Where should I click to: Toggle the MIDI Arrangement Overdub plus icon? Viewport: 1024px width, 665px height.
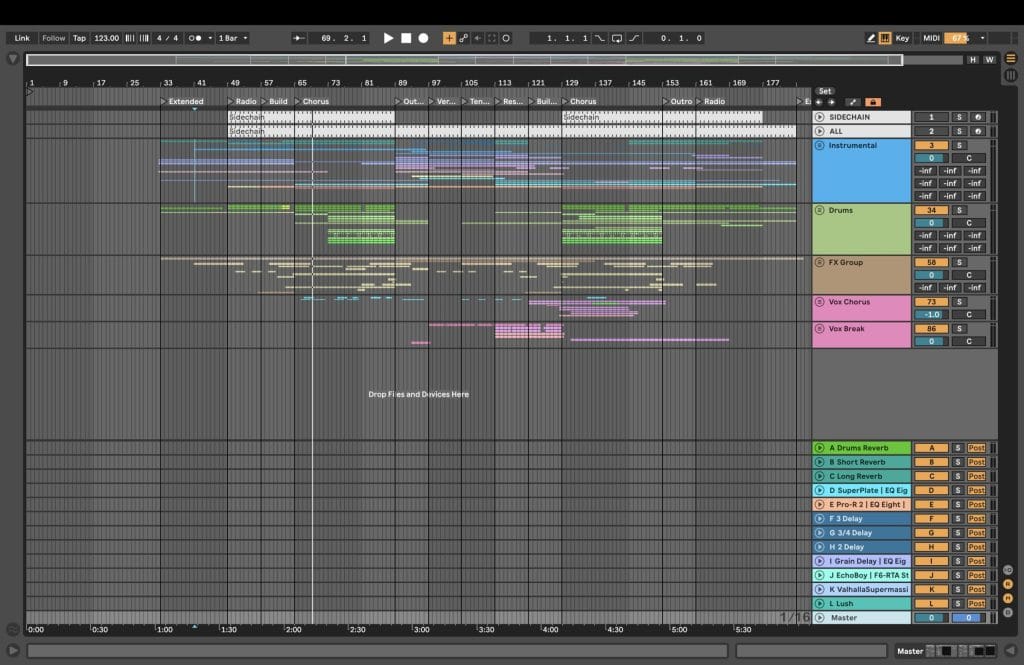[449, 38]
